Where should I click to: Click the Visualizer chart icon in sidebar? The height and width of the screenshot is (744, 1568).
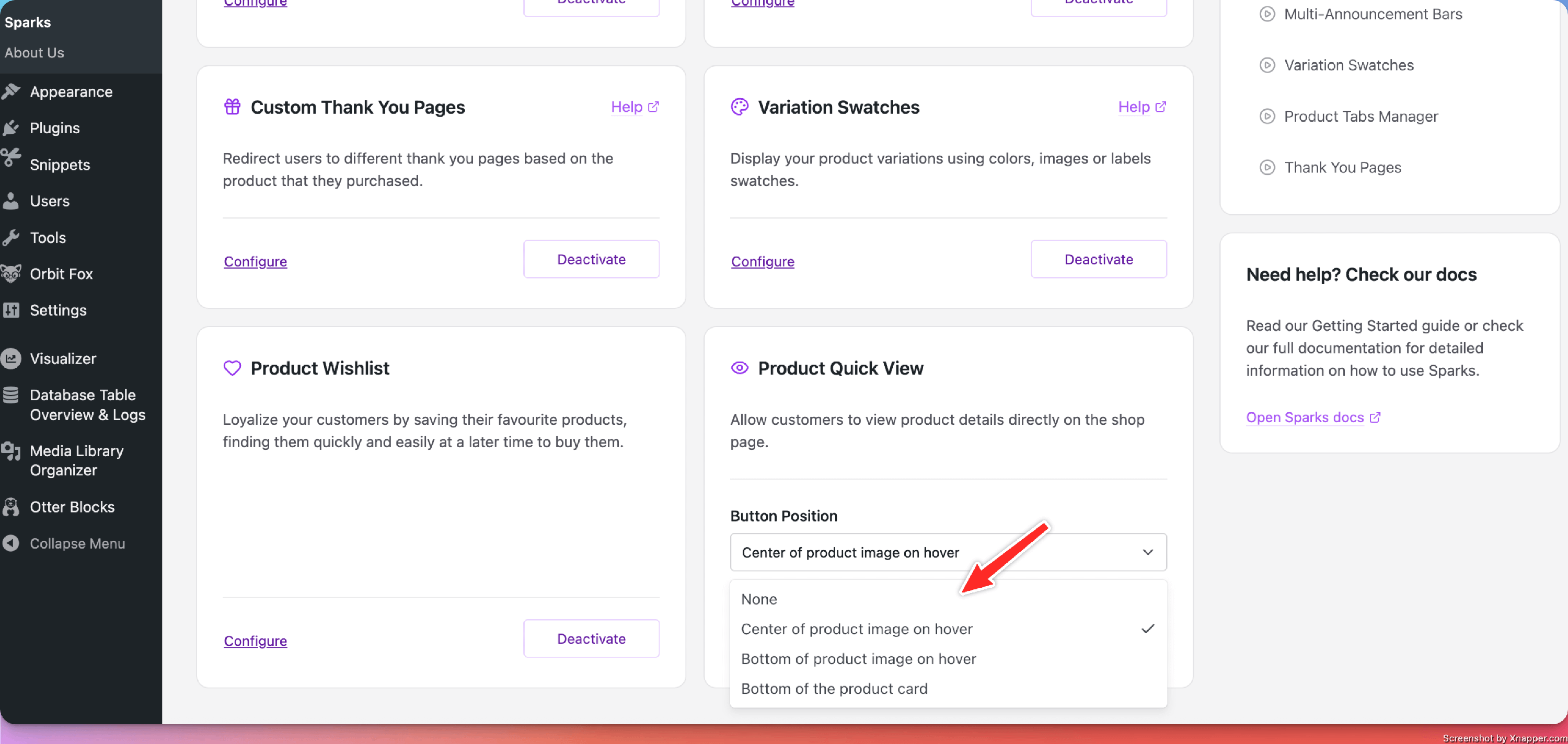[11, 358]
